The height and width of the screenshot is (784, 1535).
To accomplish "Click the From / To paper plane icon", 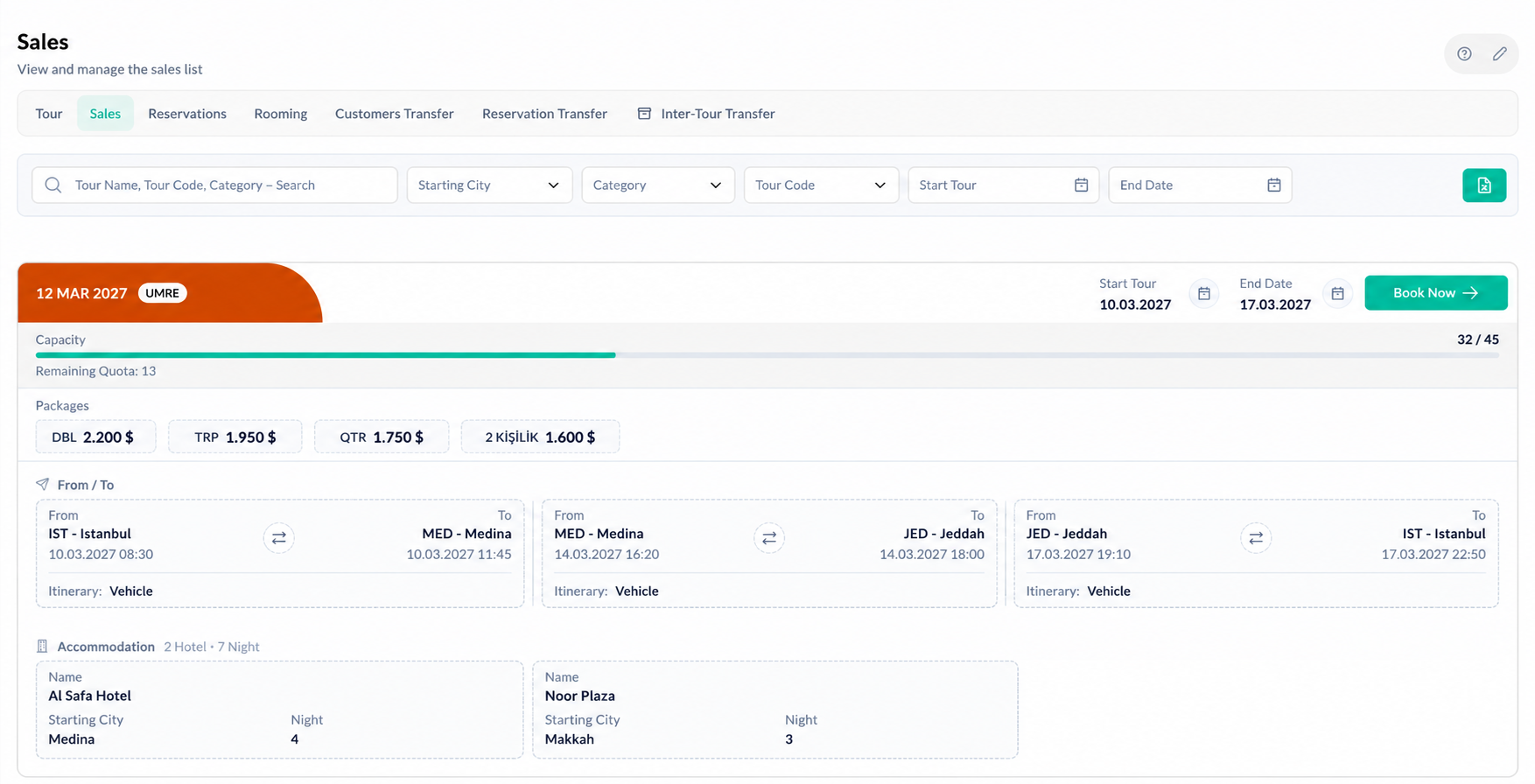I will [x=42, y=484].
